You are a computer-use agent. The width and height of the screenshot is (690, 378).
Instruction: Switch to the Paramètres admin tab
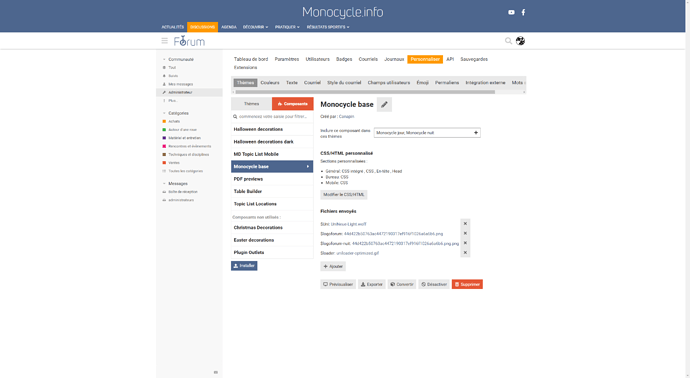(x=286, y=59)
